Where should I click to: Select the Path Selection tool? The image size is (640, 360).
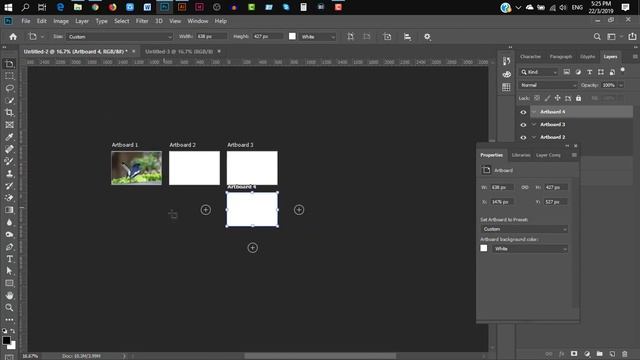click(x=9, y=271)
